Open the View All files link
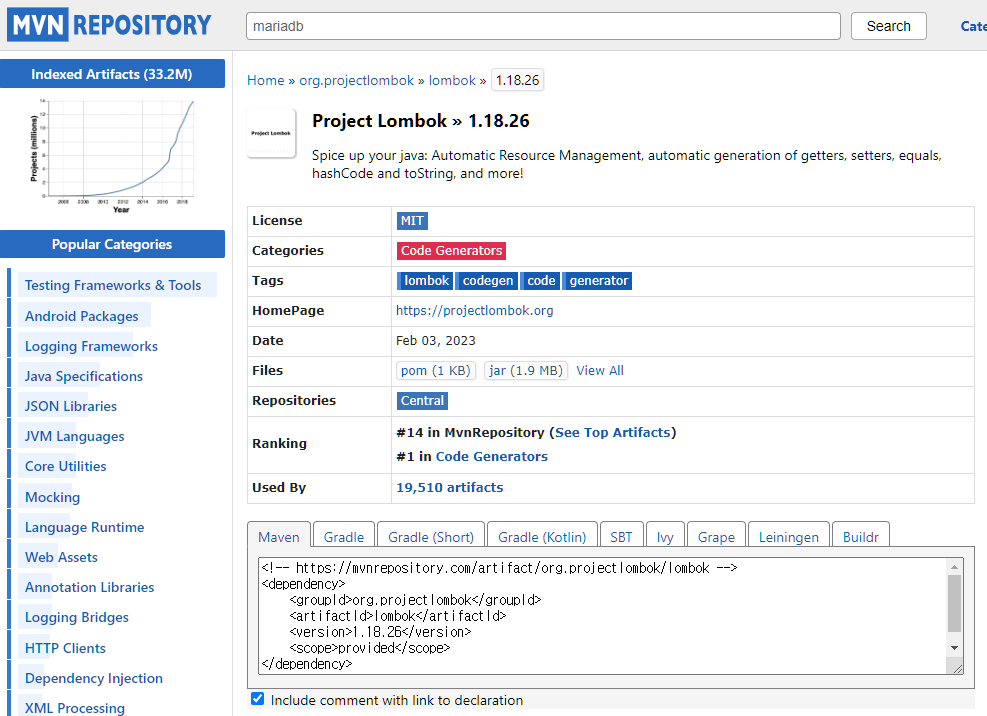The height and width of the screenshot is (716, 987). coord(600,370)
